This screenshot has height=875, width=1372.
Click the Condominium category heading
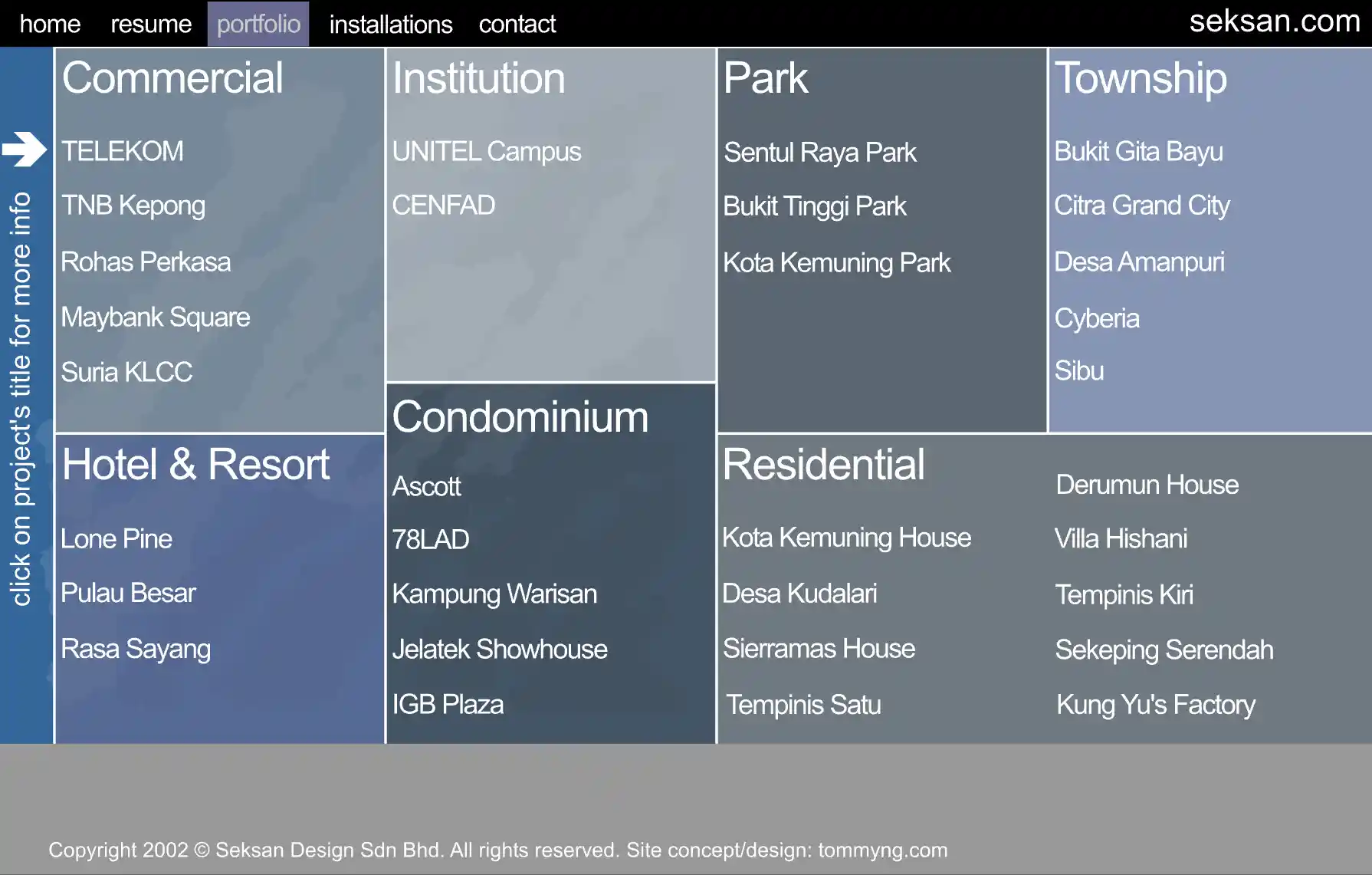coord(520,417)
